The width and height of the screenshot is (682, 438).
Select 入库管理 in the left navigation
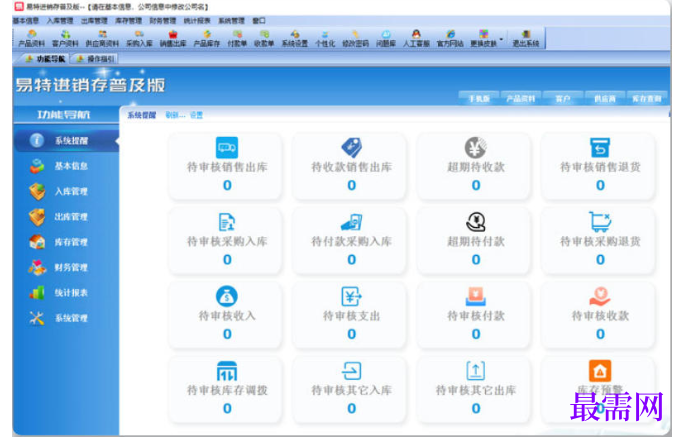coord(67,191)
